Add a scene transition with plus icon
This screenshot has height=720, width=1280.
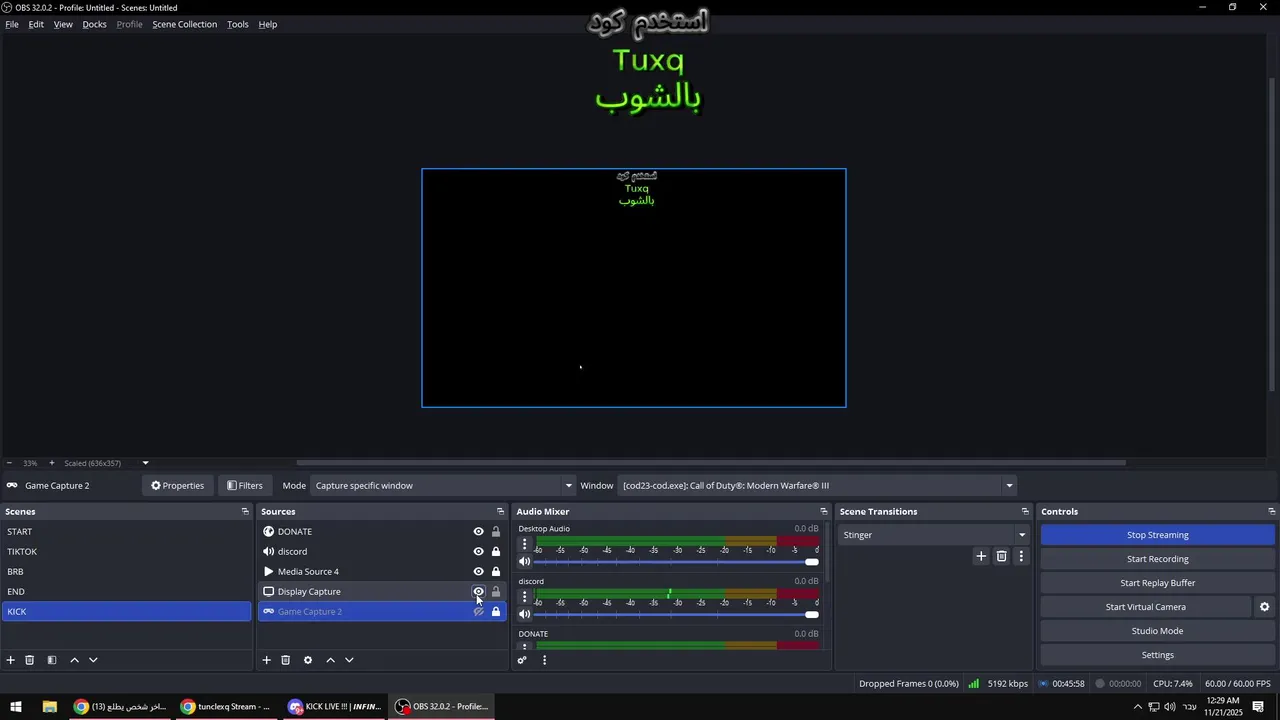pos(981,556)
